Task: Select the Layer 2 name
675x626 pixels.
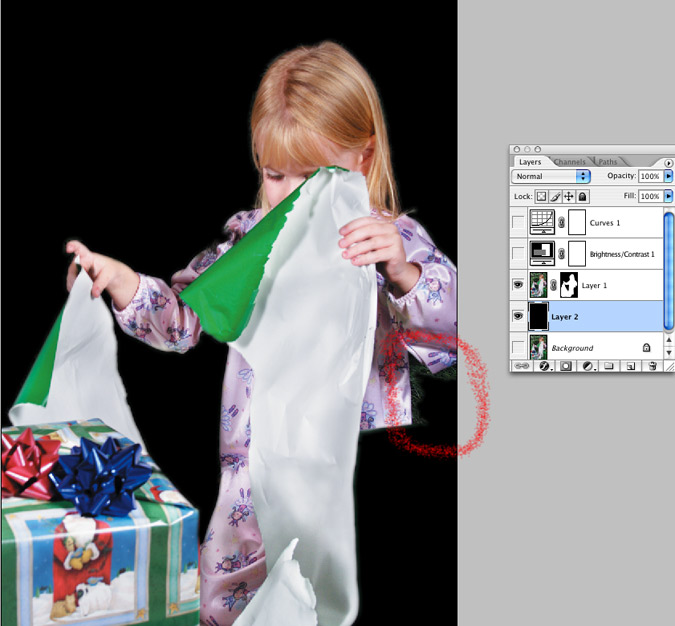Action: coord(564,317)
